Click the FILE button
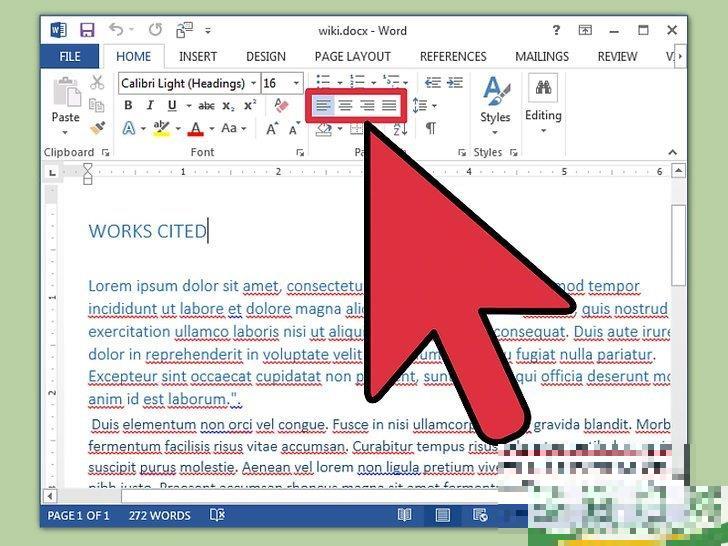The height and width of the screenshot is (546, 728). [x=69, y=57]
